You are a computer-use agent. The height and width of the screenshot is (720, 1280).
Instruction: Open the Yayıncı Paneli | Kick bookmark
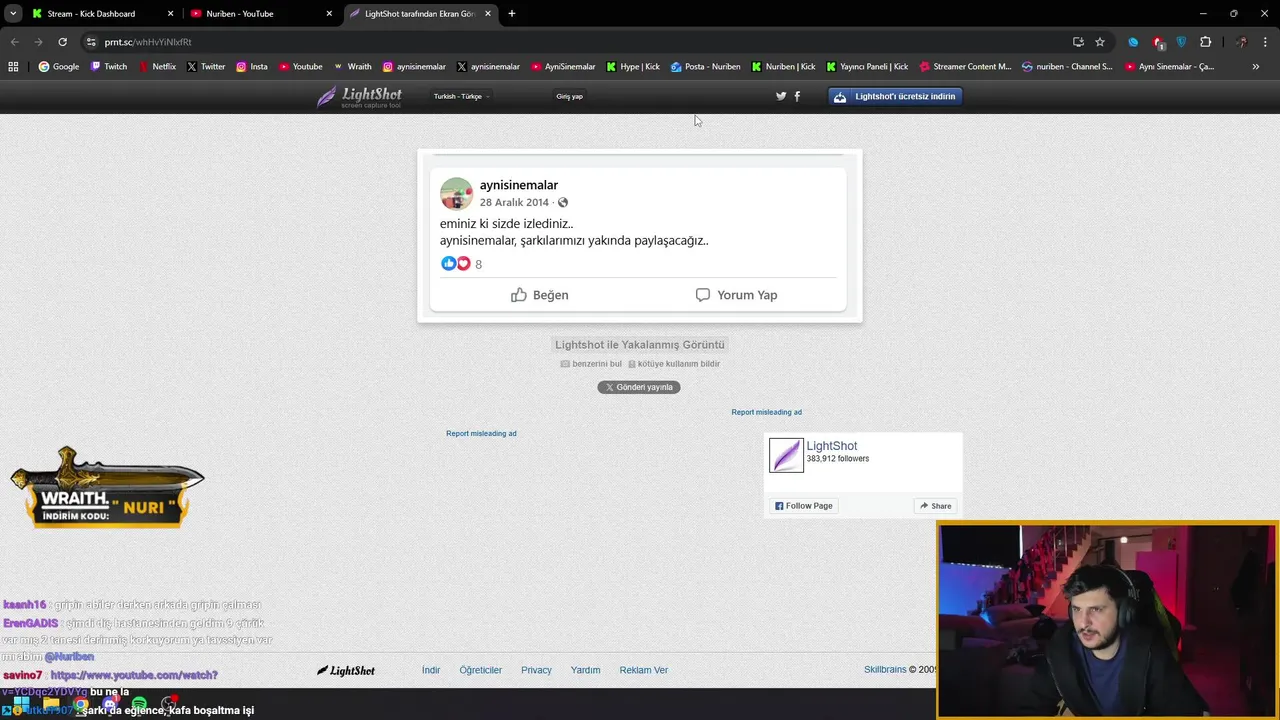867,67
